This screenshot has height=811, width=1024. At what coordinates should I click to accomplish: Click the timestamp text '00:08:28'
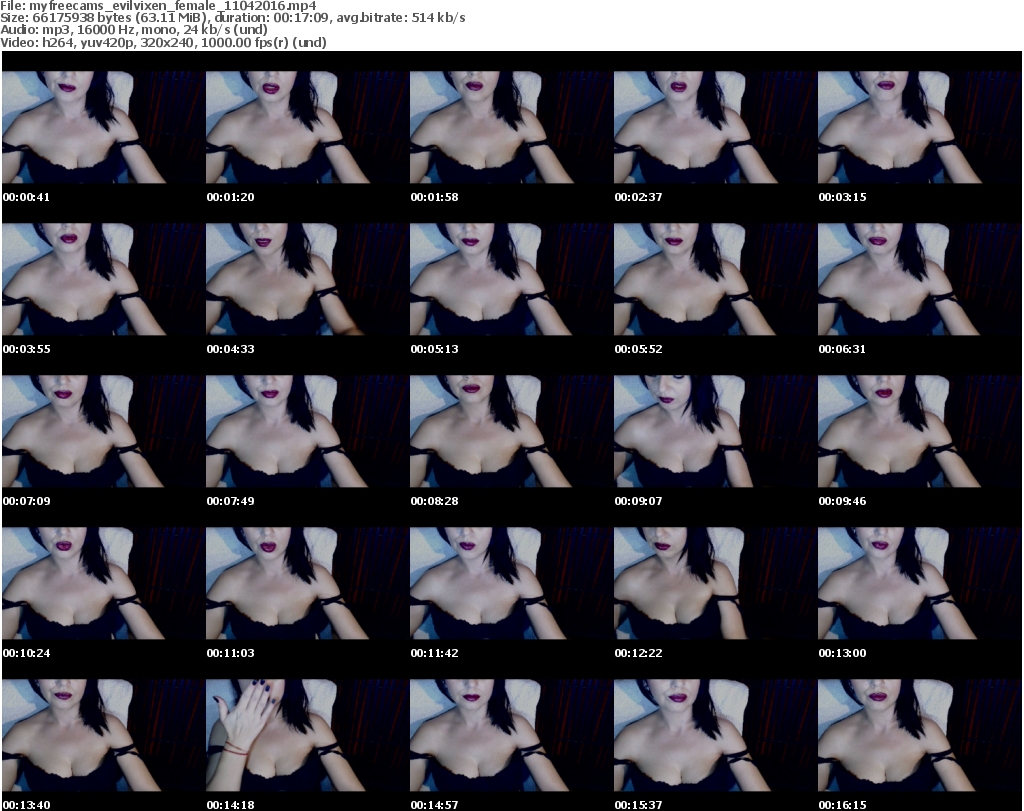pos(434,501)
